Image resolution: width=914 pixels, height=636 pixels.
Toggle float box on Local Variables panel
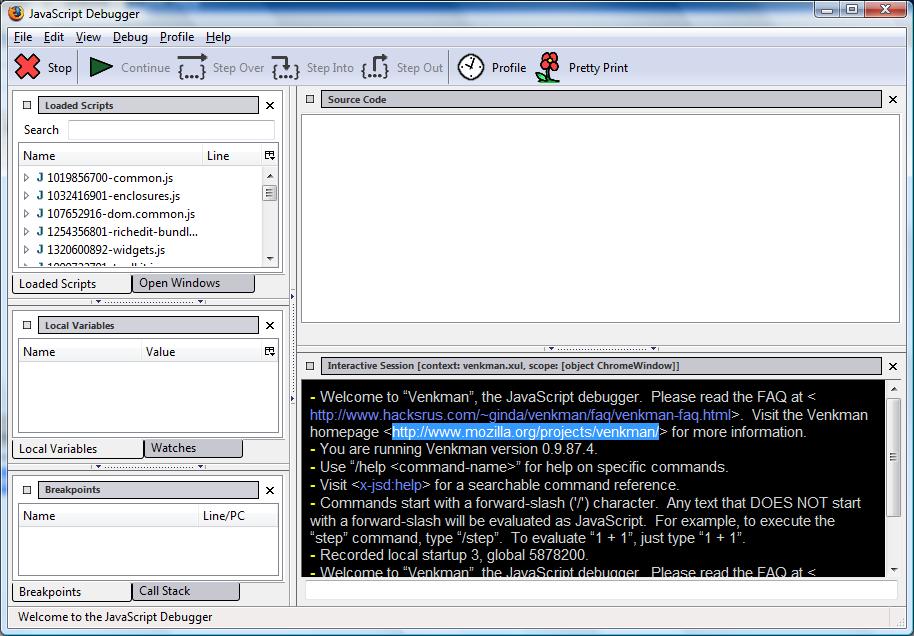click(x=27, y=325)
